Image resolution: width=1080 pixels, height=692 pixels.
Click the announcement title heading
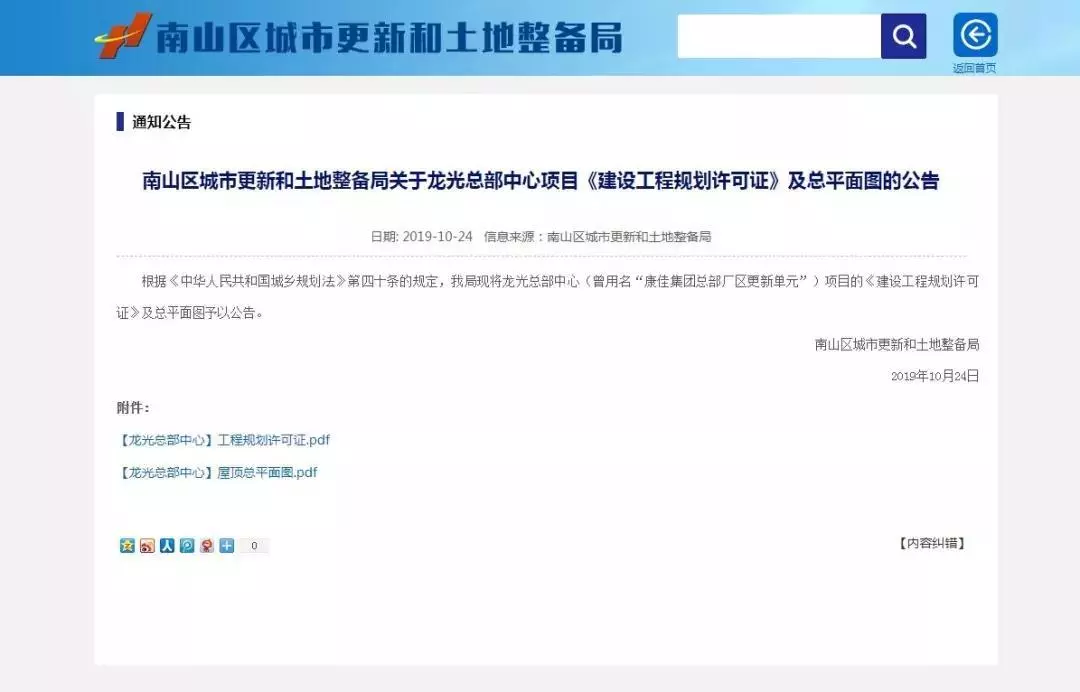540,181
